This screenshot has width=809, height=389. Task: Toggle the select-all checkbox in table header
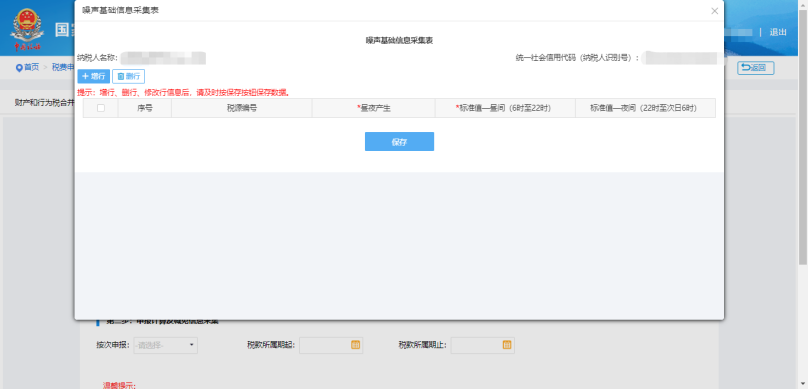pos(101,108)
